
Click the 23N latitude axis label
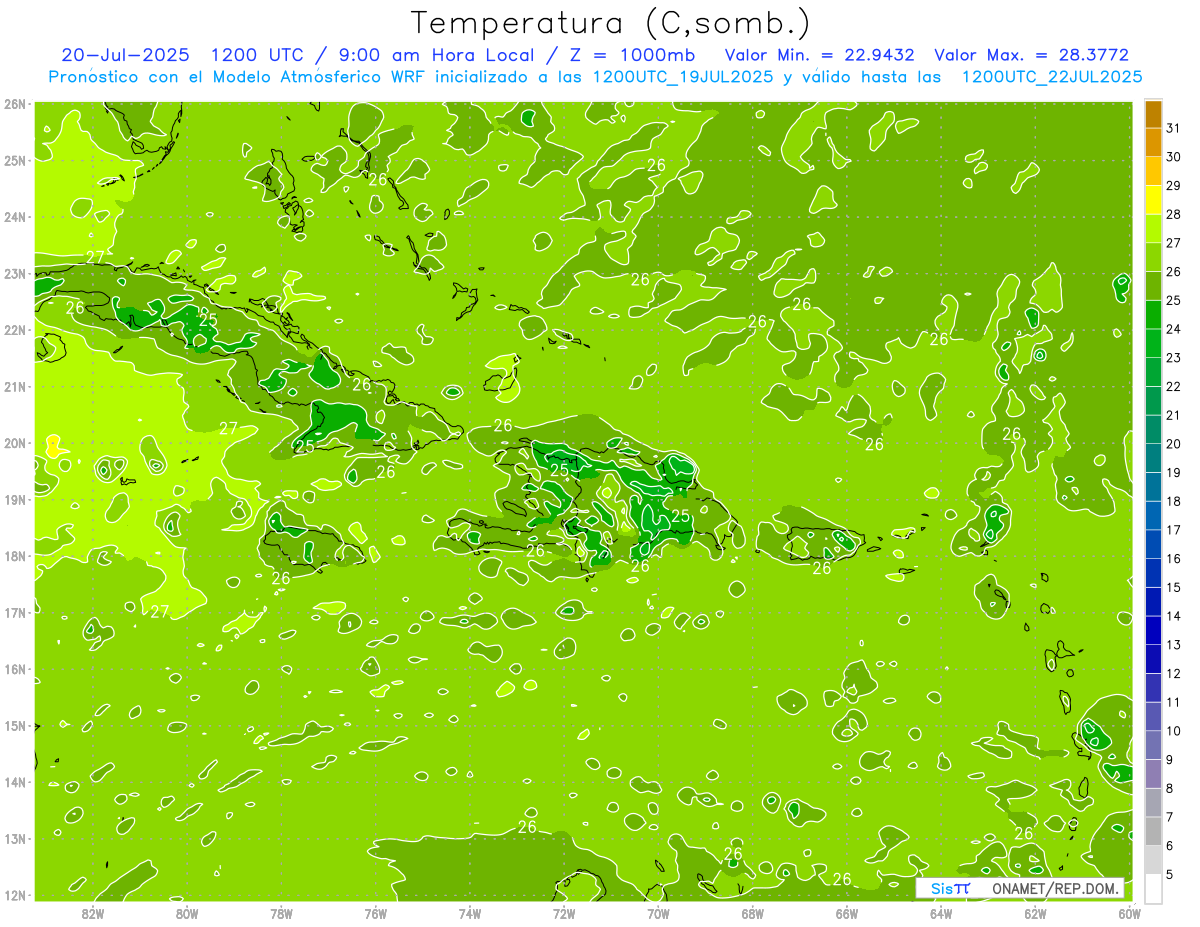point(14,273)
